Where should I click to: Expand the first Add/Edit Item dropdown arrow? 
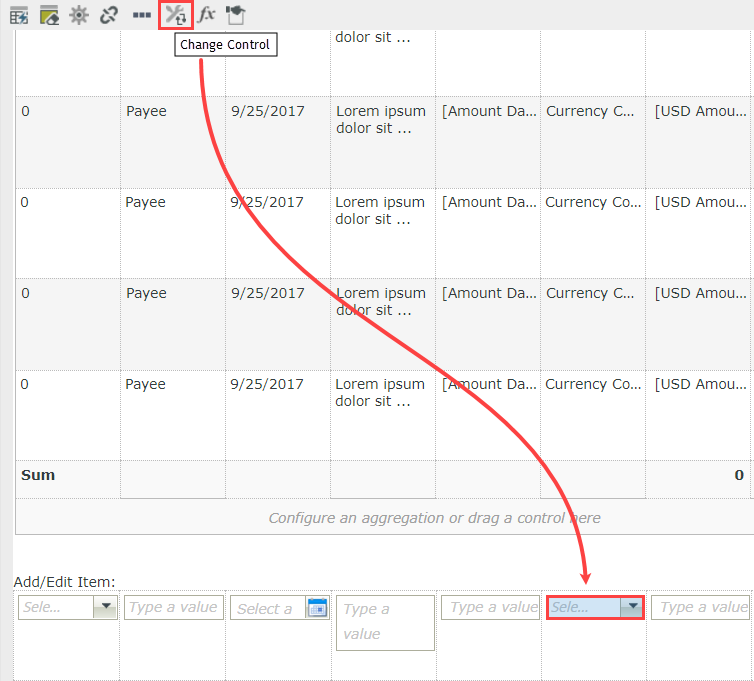pos(105,607)
